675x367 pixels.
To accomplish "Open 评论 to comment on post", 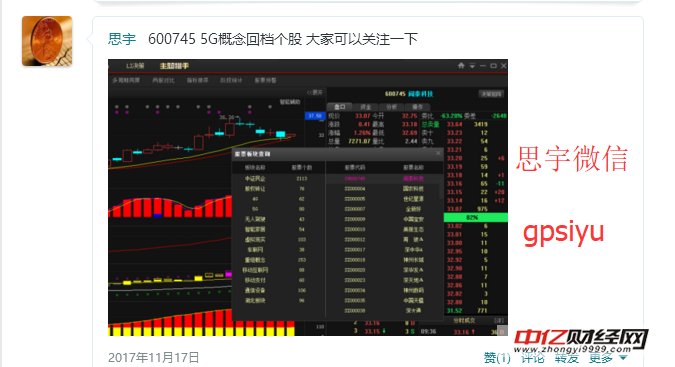I will [x=533, y=358].
